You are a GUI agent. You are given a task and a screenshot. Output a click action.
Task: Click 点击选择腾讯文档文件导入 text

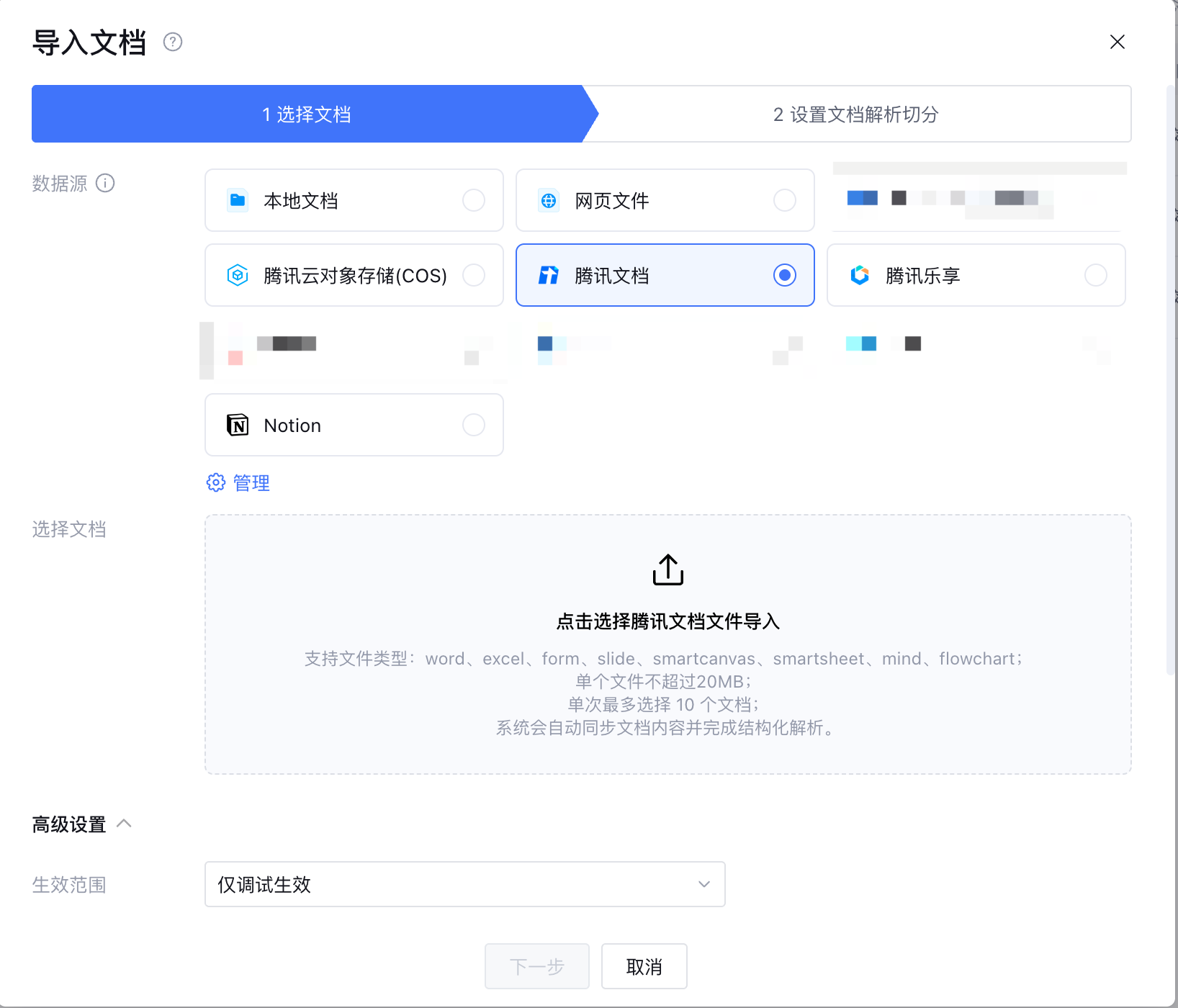668,621
